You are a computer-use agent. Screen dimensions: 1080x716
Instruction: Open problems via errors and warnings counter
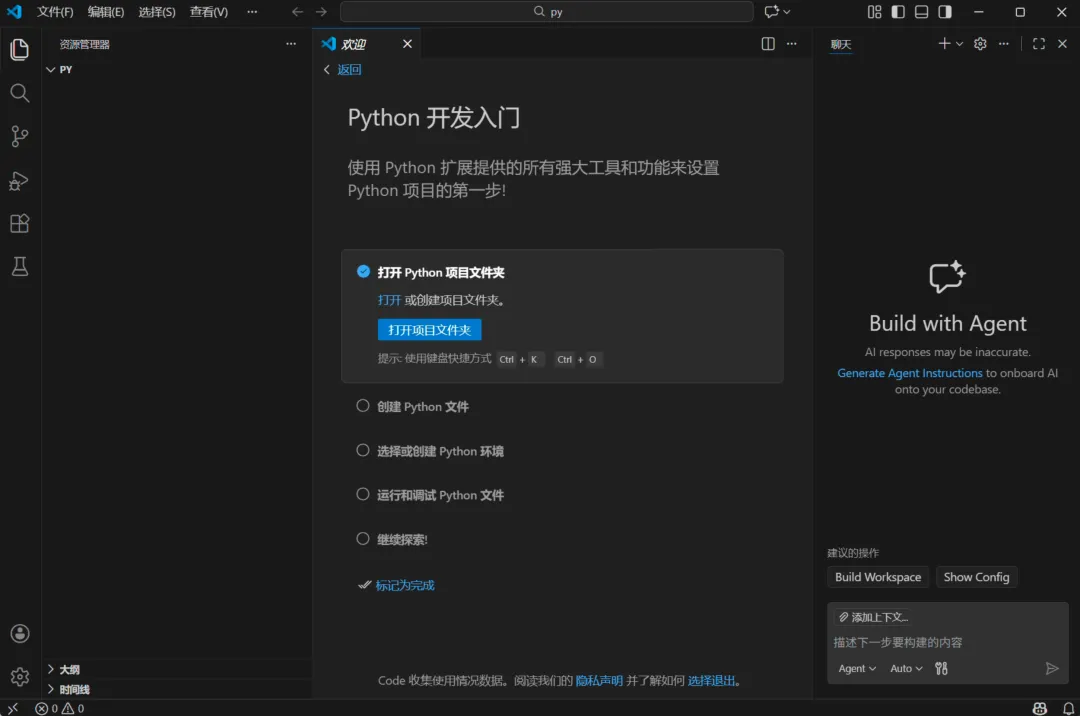pyautogui.click(x=60, y=708)
